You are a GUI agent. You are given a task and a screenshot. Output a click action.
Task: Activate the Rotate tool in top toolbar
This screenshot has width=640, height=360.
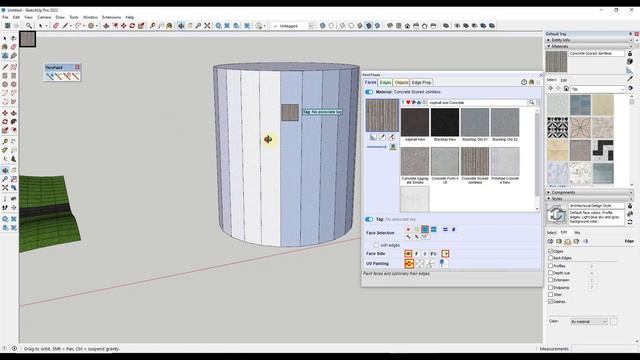tap(132, 25)
